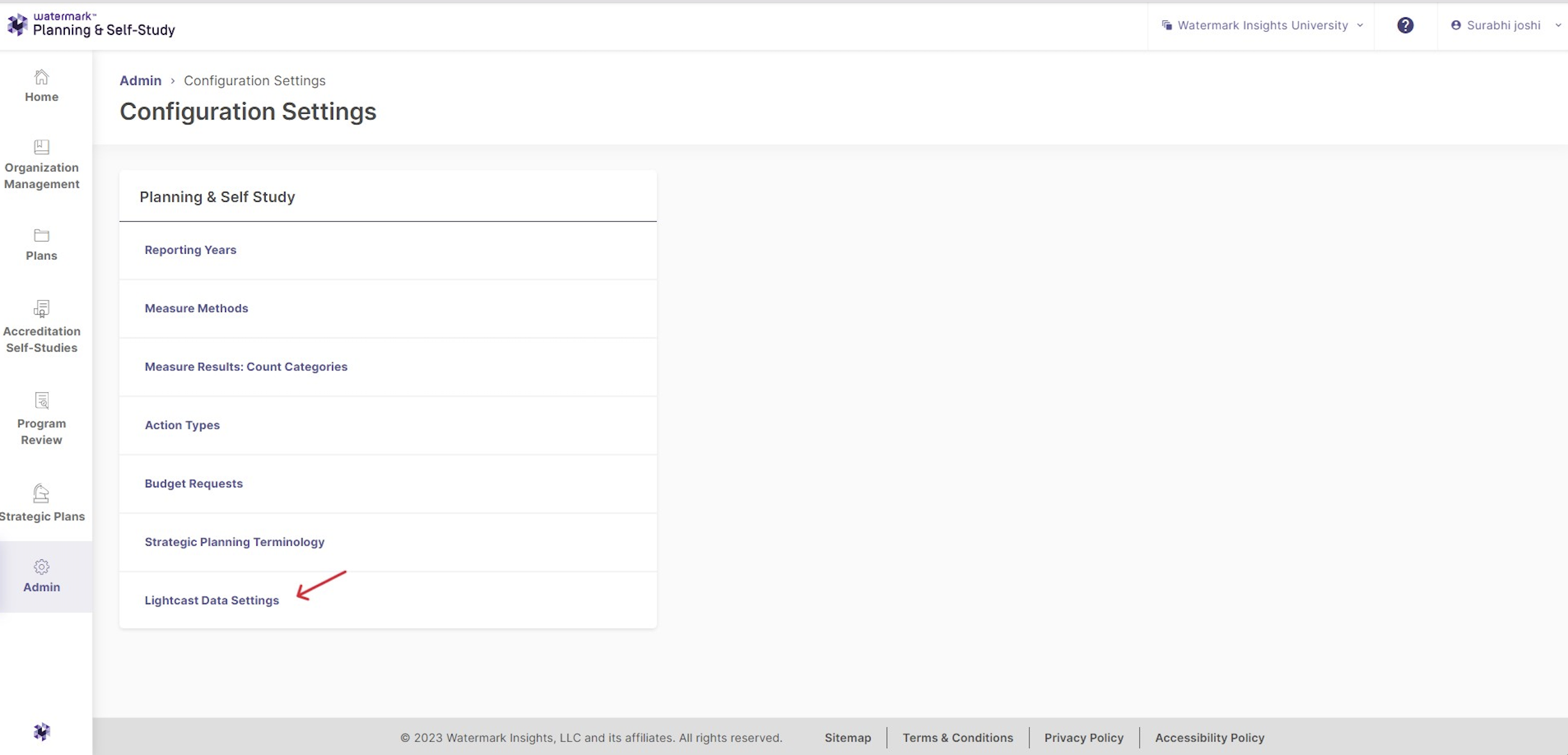1568x755 pixels.
Task: Click the 2023 Watermark Insights copyright text
Action: [x=591, y=738]
